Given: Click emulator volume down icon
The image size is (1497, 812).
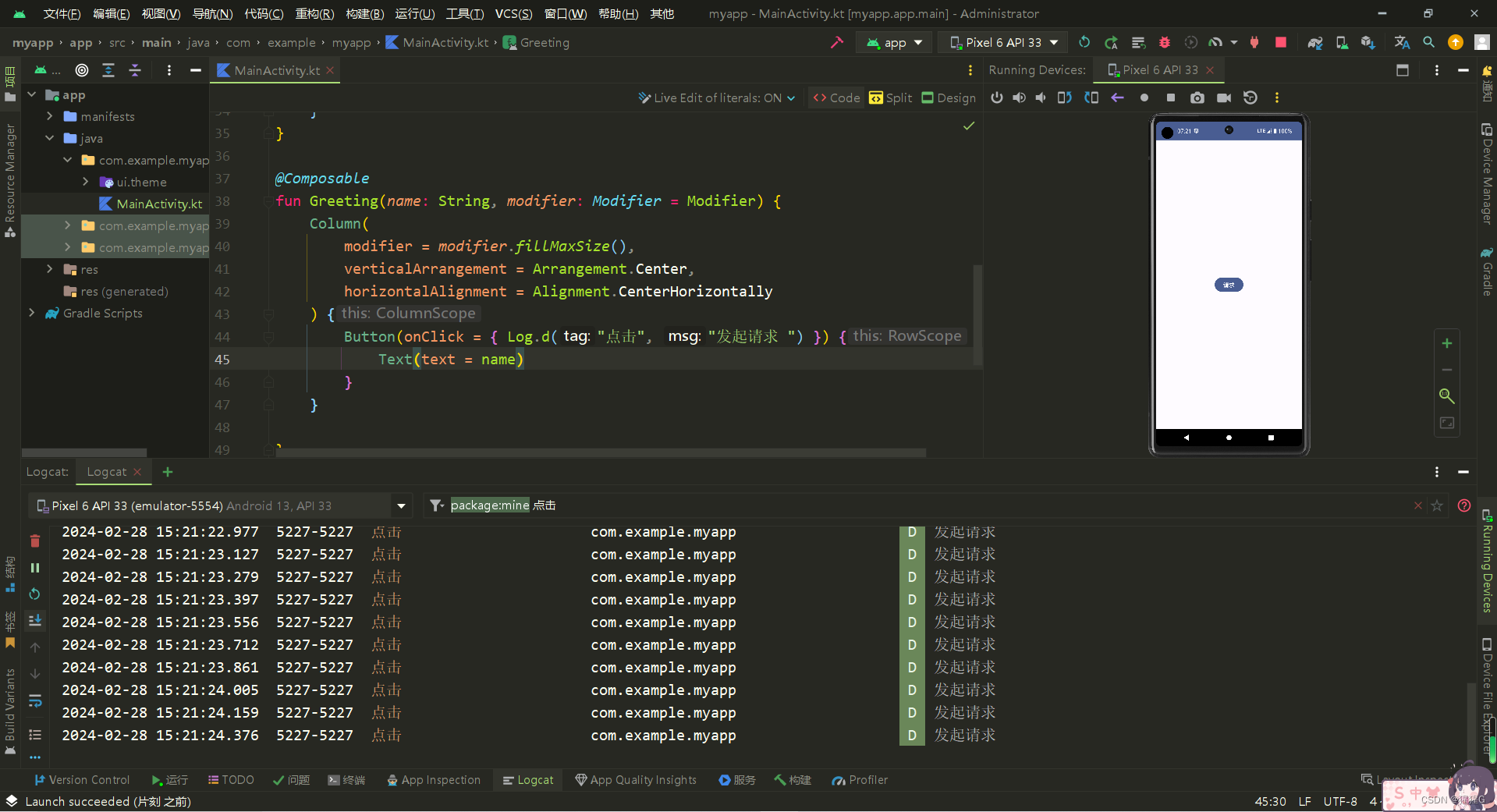Looking at the screenshot, I should [x=1041, y=98].
